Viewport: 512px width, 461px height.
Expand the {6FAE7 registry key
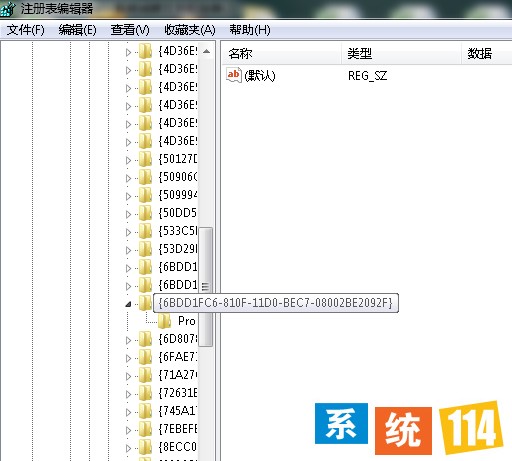pos(128,358)
